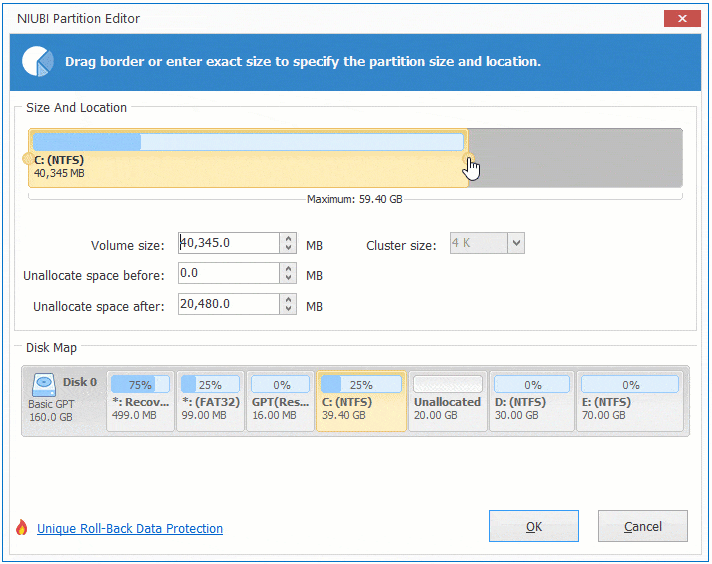The image size is (712, 564).
Task: Click the Cancel button
Action: [x=643, y=526]
